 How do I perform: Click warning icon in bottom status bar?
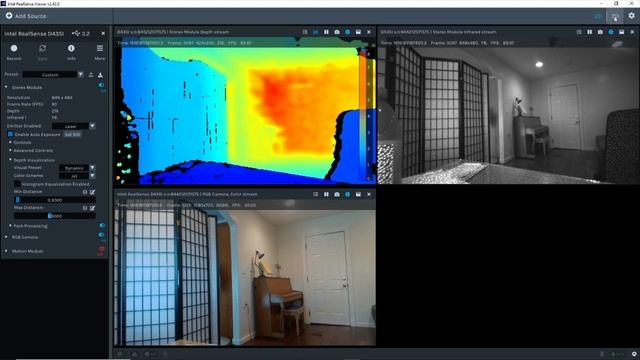134,354
